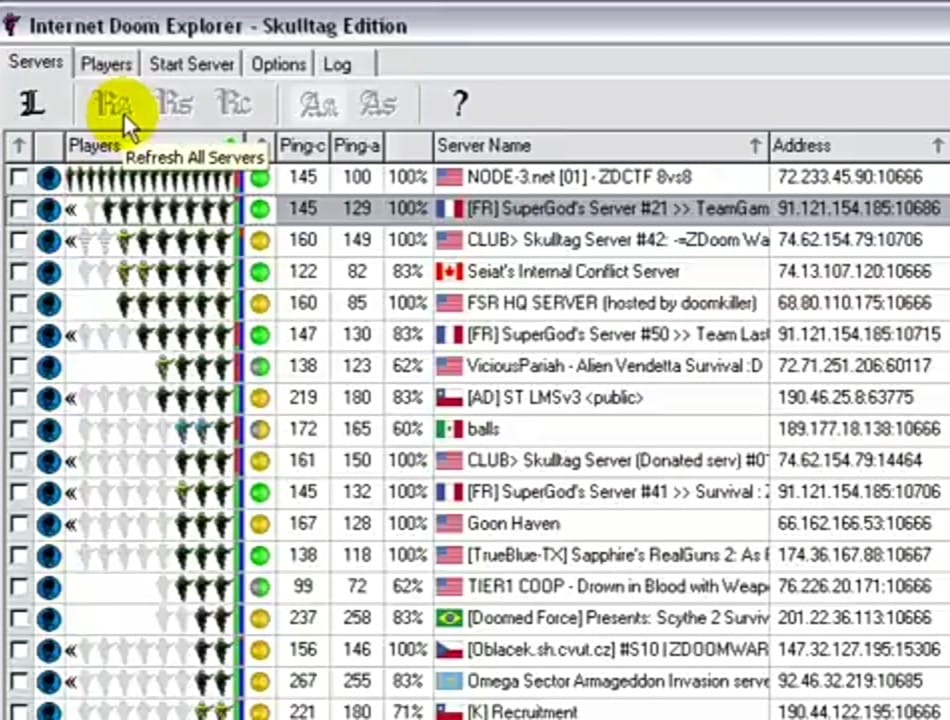Select Omega Sector Armageddon Invasion server
The height and width of the screenshot is (720, 950).
[617, 682]
